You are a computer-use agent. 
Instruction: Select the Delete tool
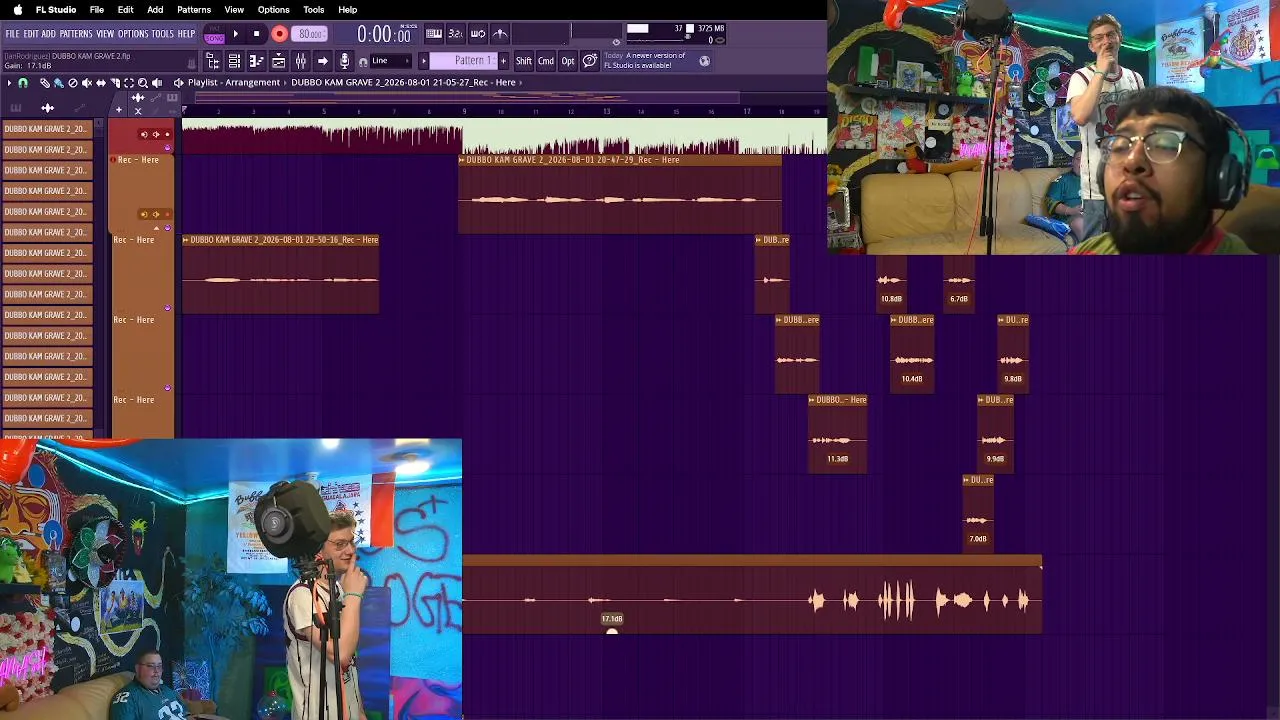click(x=72, y=83)
